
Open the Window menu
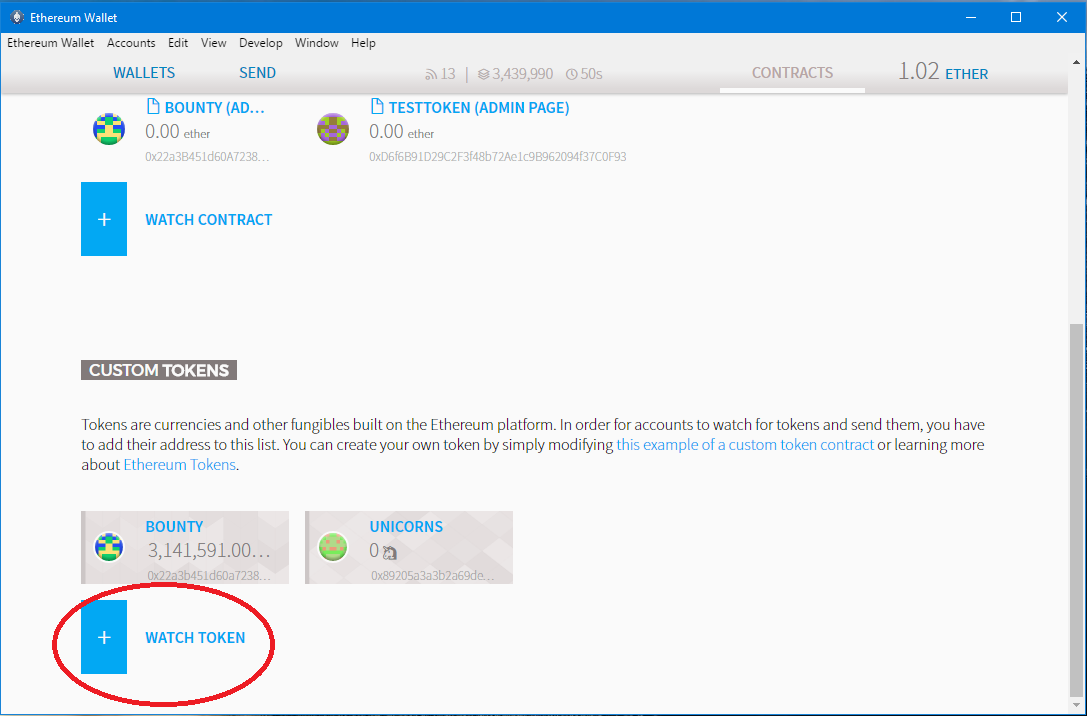(x=317, y=43)
